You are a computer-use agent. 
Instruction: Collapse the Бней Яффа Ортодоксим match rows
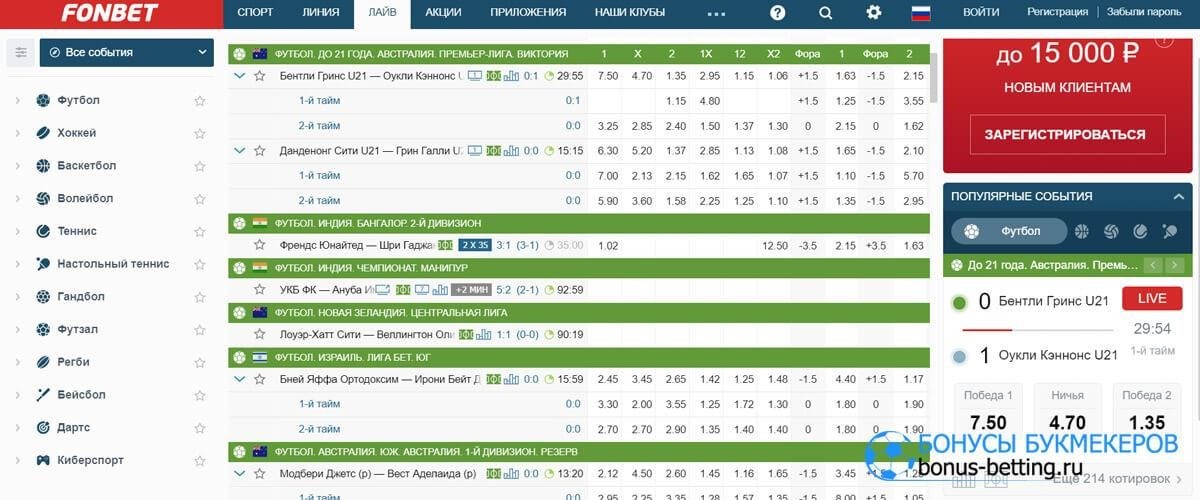[239, 379]
